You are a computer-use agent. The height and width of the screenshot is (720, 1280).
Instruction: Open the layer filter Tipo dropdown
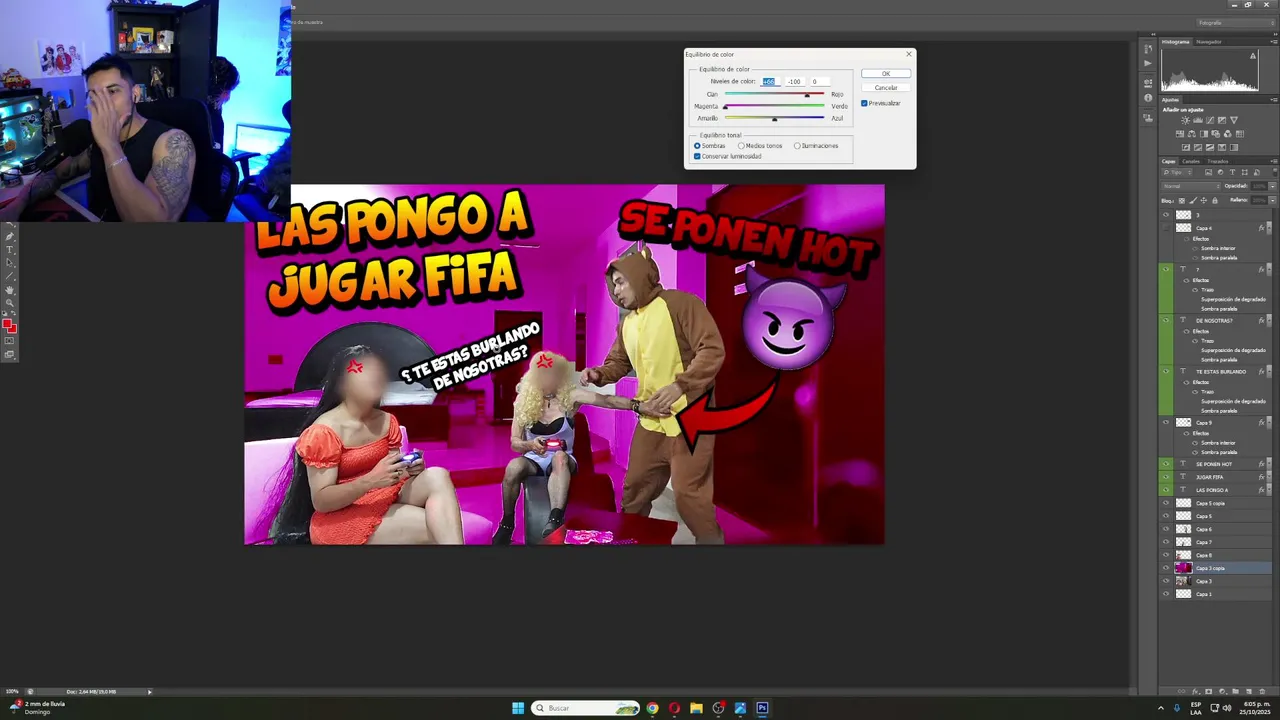(x=1178, y=172)
